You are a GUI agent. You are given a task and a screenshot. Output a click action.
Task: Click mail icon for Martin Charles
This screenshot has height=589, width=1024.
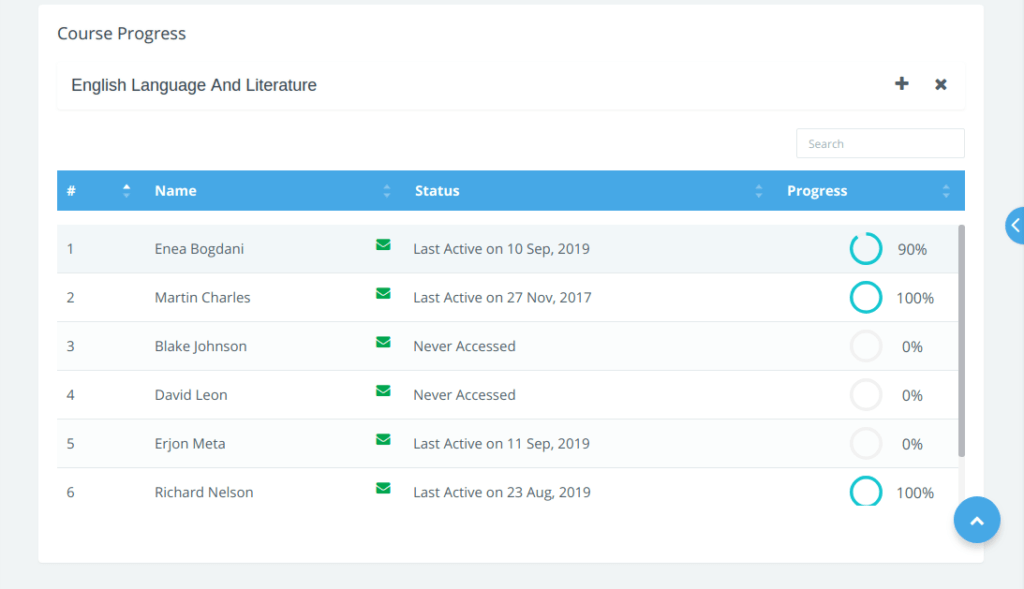point(383,294)
